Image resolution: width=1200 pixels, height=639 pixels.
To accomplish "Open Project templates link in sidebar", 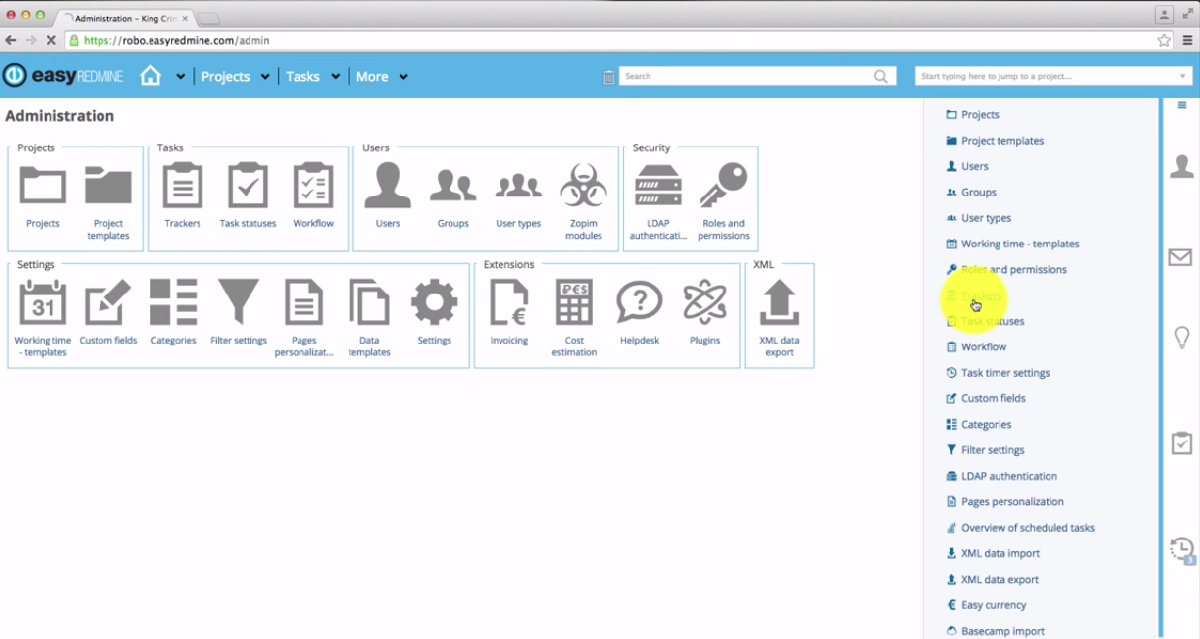I will tap(1002, 141).
